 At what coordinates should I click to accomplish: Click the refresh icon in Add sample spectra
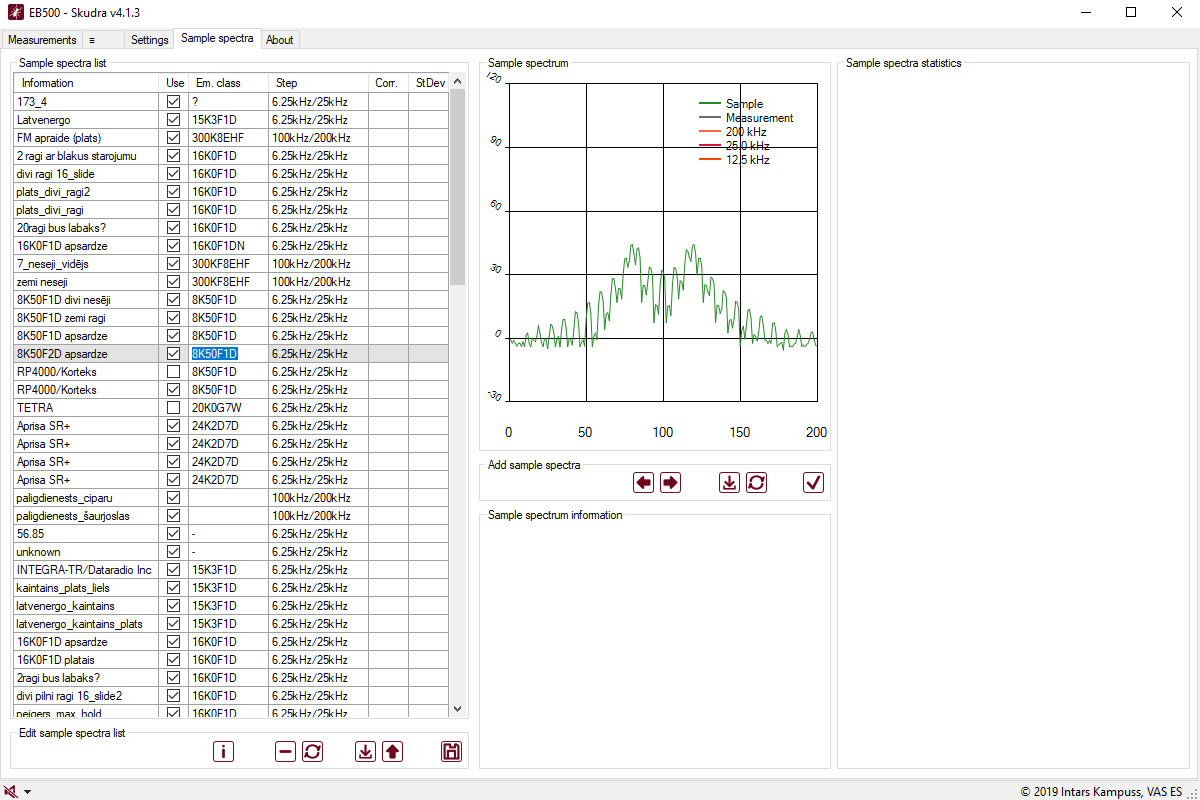pos(757,483)
